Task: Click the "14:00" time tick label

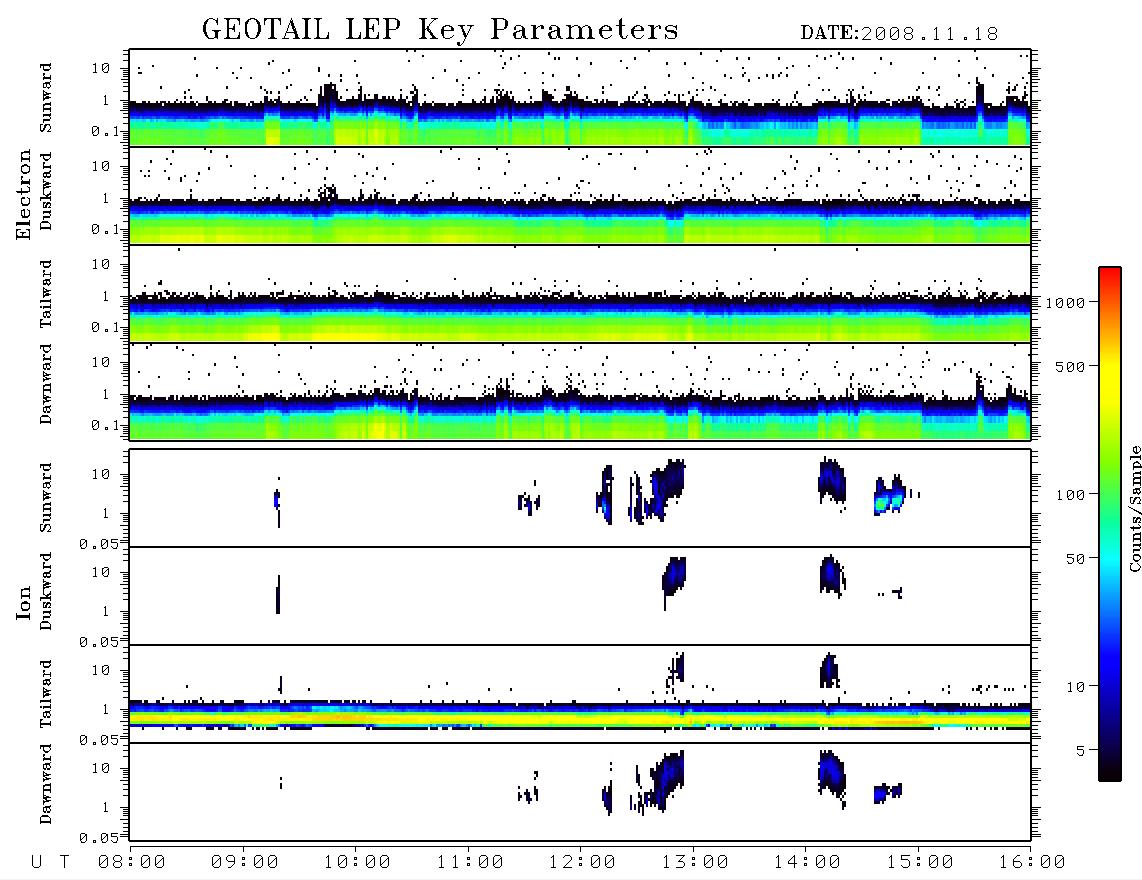Action: pos(807,862)
